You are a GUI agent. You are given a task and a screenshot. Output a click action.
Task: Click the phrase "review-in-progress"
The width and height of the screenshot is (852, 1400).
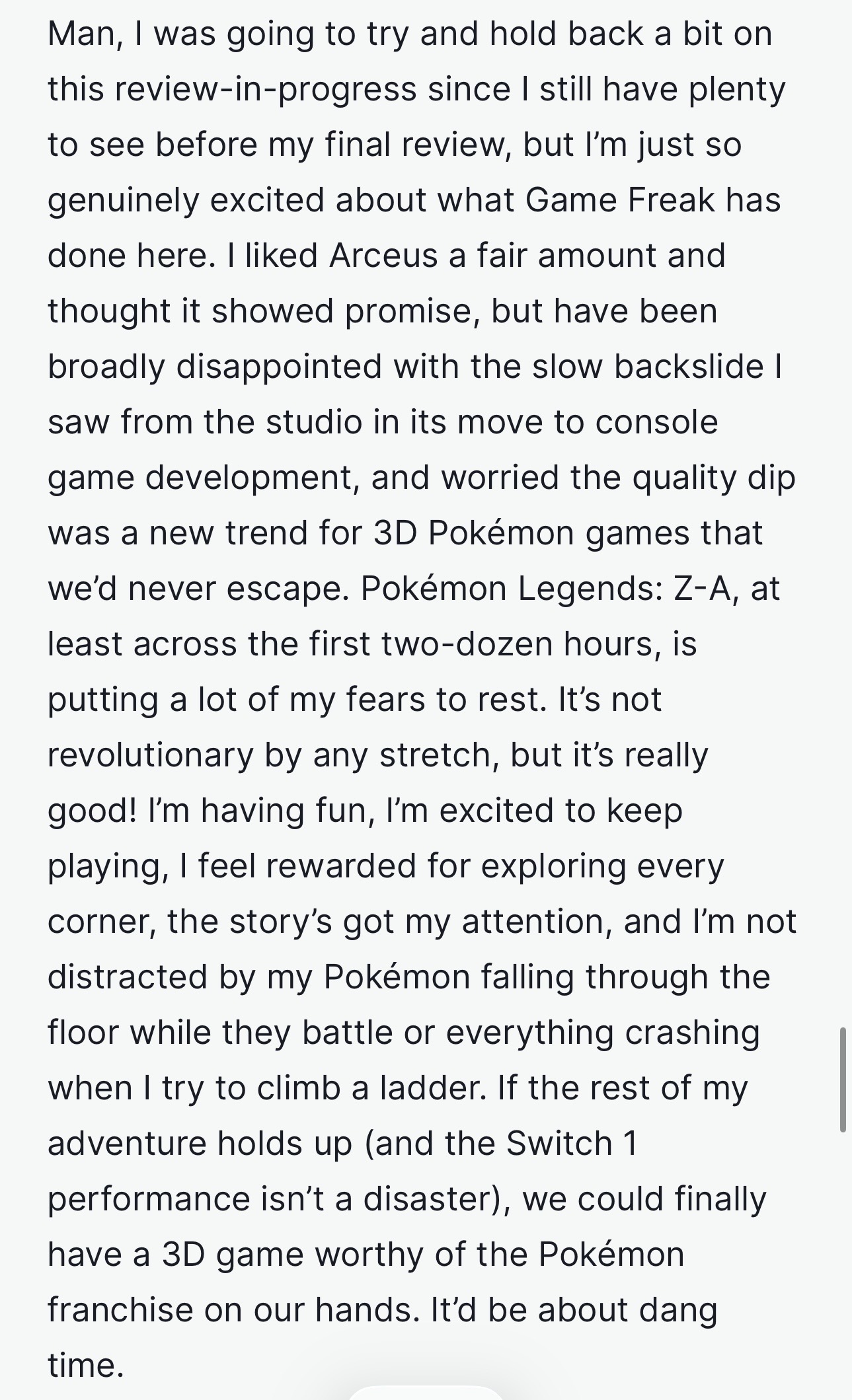click(265, 90)
